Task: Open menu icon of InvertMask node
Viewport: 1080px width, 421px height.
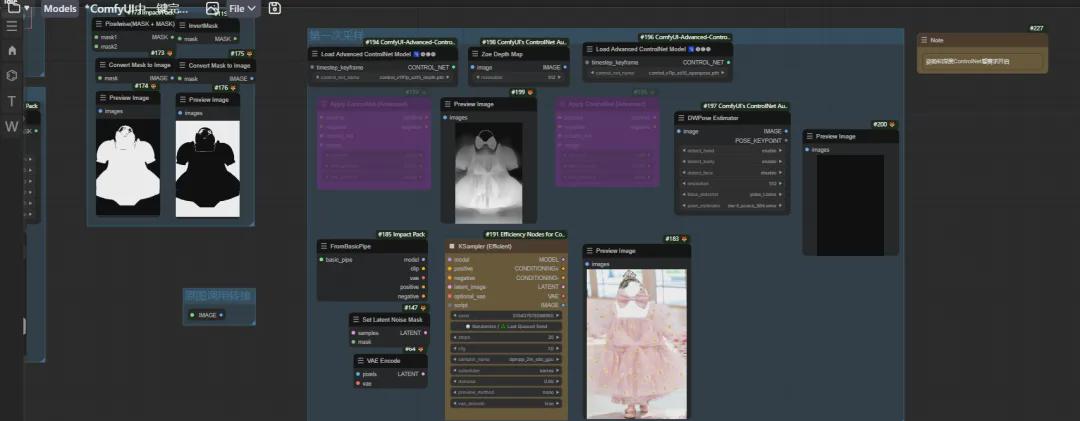Action: [x=183, y=25]
